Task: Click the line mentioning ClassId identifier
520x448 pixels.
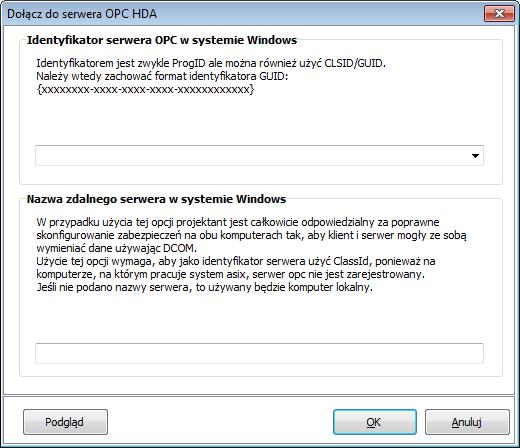Action: 236,261
